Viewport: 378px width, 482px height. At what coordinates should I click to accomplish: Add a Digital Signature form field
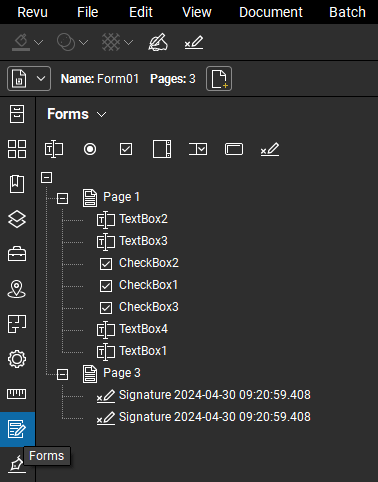(270, 149)
